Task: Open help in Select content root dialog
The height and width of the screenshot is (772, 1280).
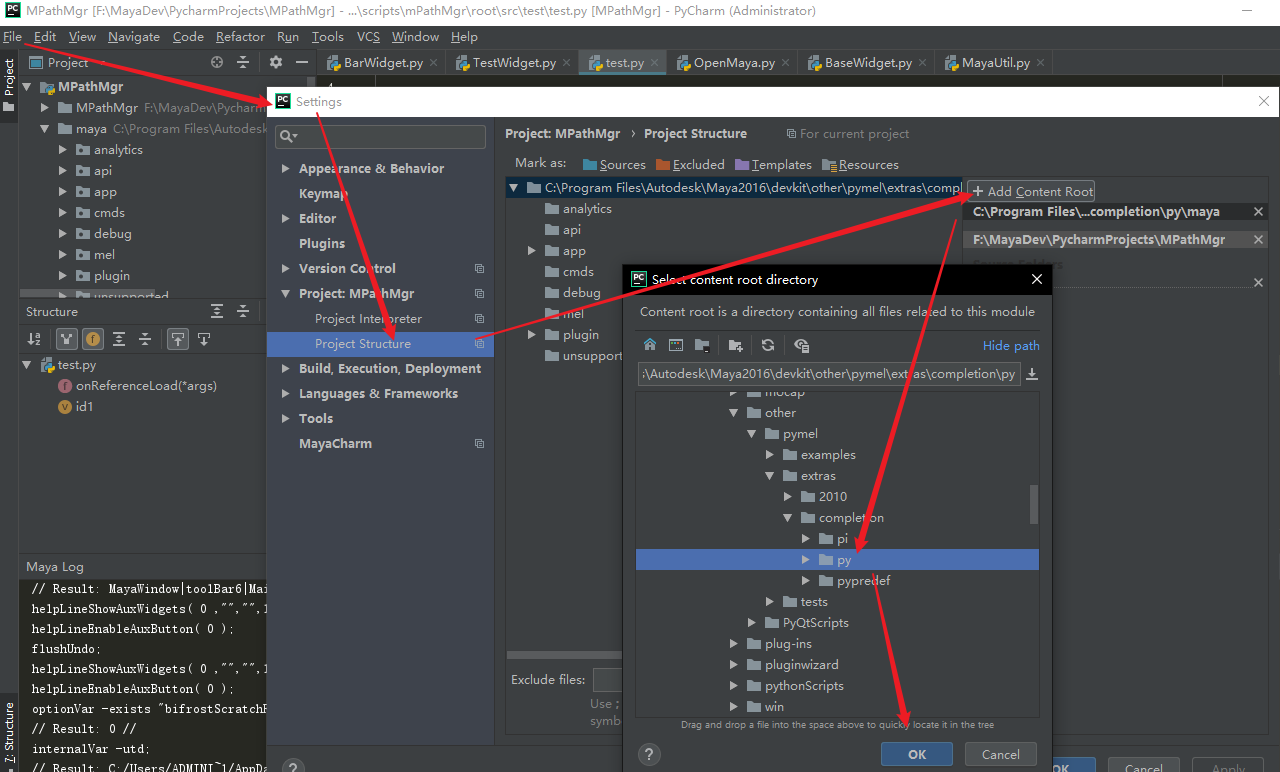Action: (x=649, y=755)
